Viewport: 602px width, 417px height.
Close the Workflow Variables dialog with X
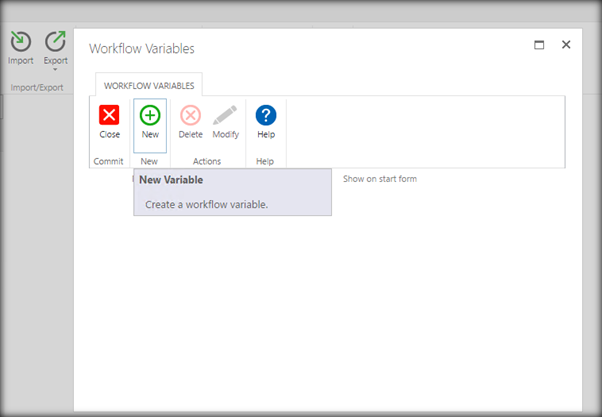[566, 45]
